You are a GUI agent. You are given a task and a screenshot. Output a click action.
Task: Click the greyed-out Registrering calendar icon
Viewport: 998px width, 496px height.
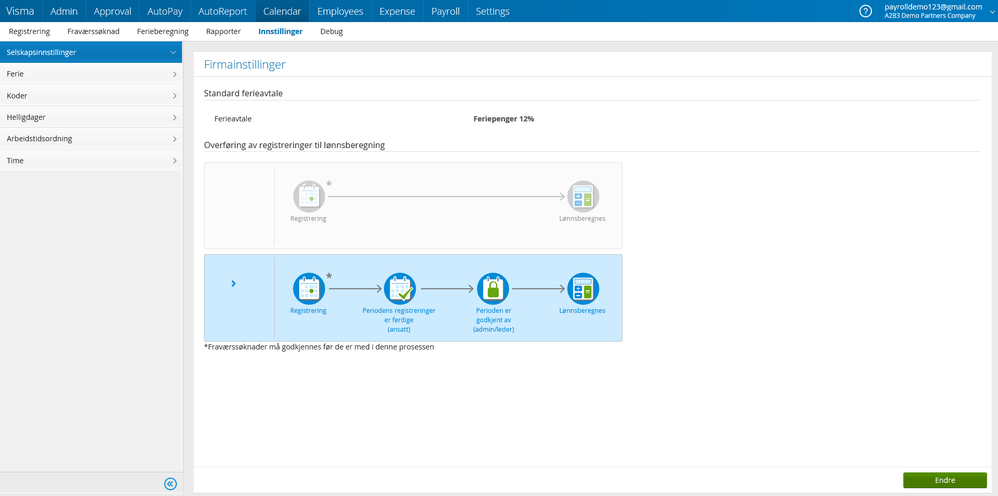coord(309,196)
